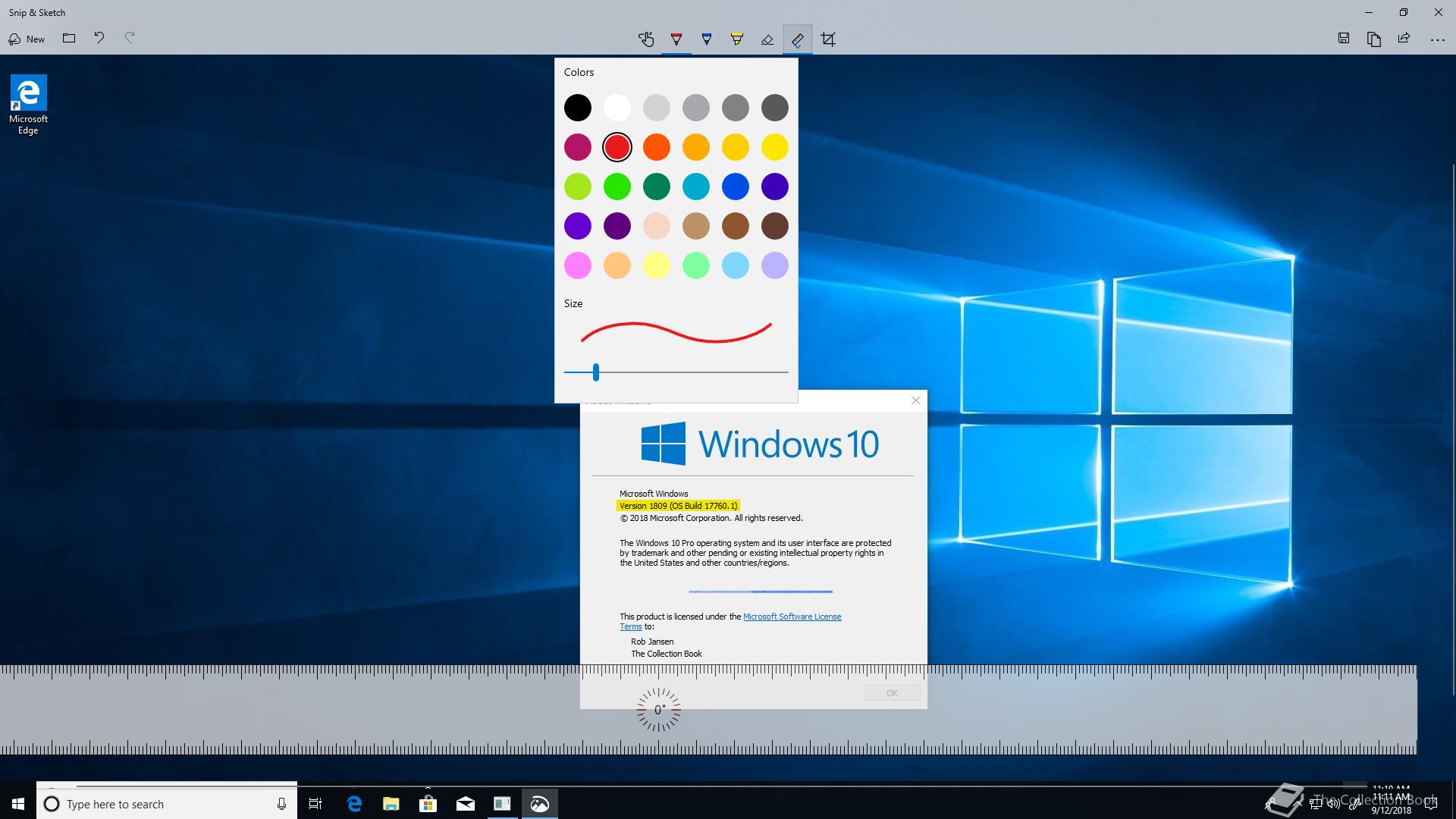The height and width of the screenshot is (819, 1456).
Task: Click the Microsoft Edge desktop shortcut
Action: [28, 105]
